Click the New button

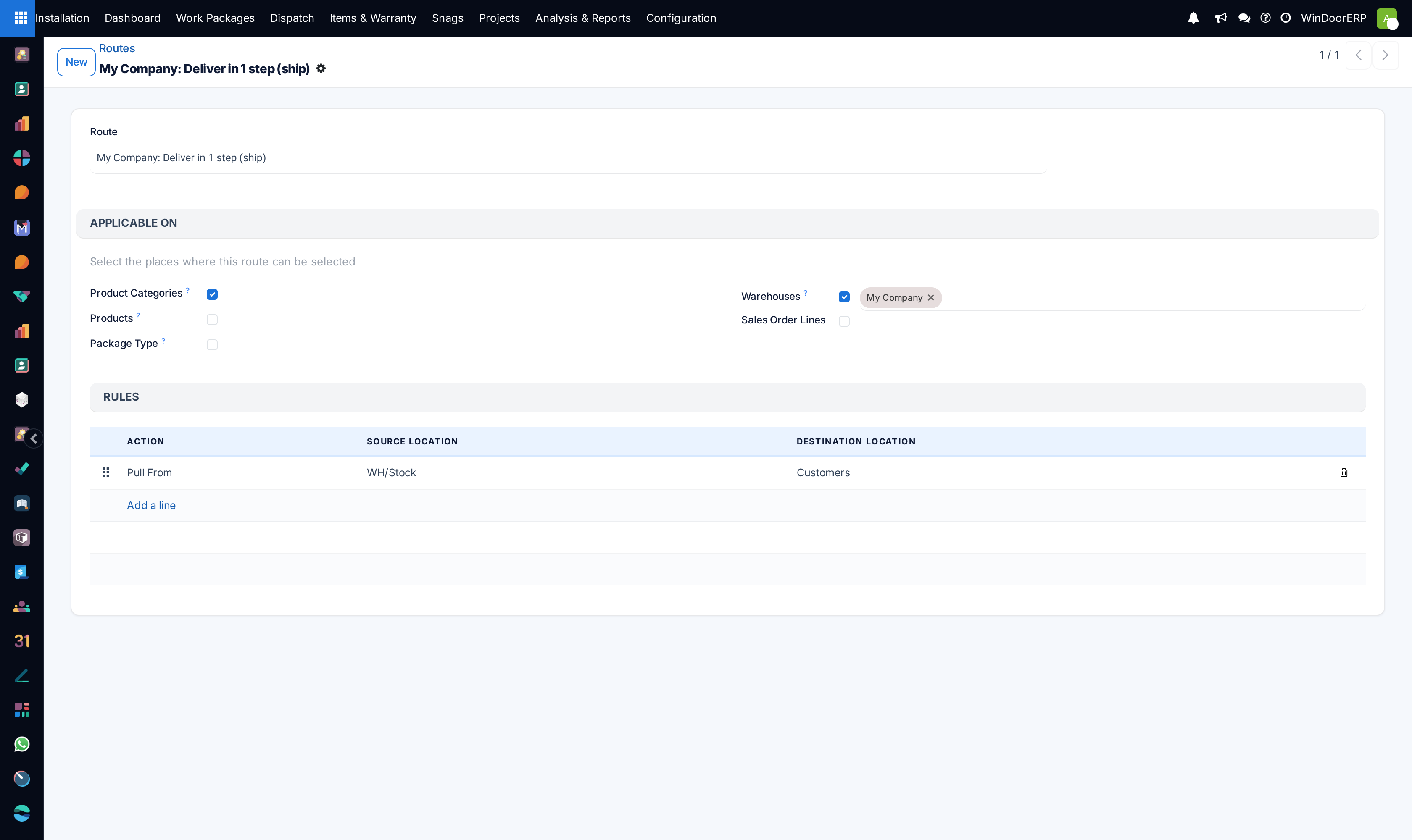click(76, 62)
